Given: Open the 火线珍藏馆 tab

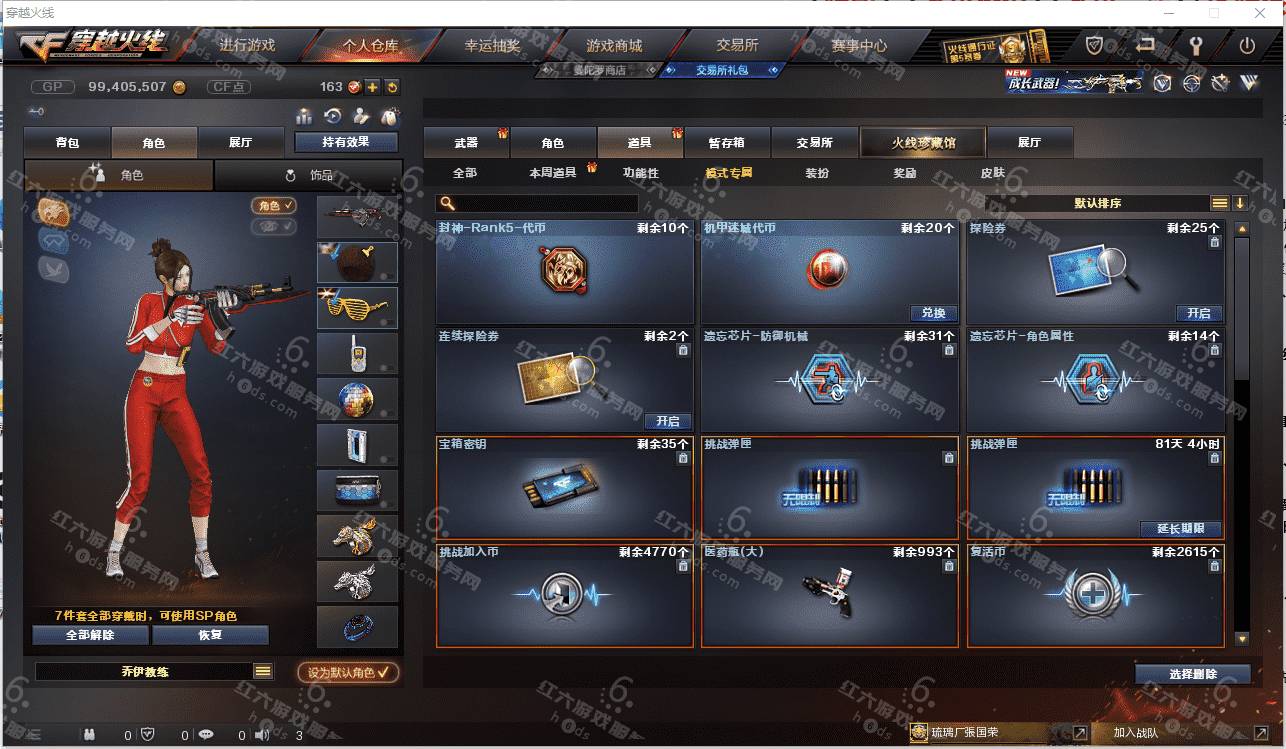Looking at the screenshot, I should point(923,143).
